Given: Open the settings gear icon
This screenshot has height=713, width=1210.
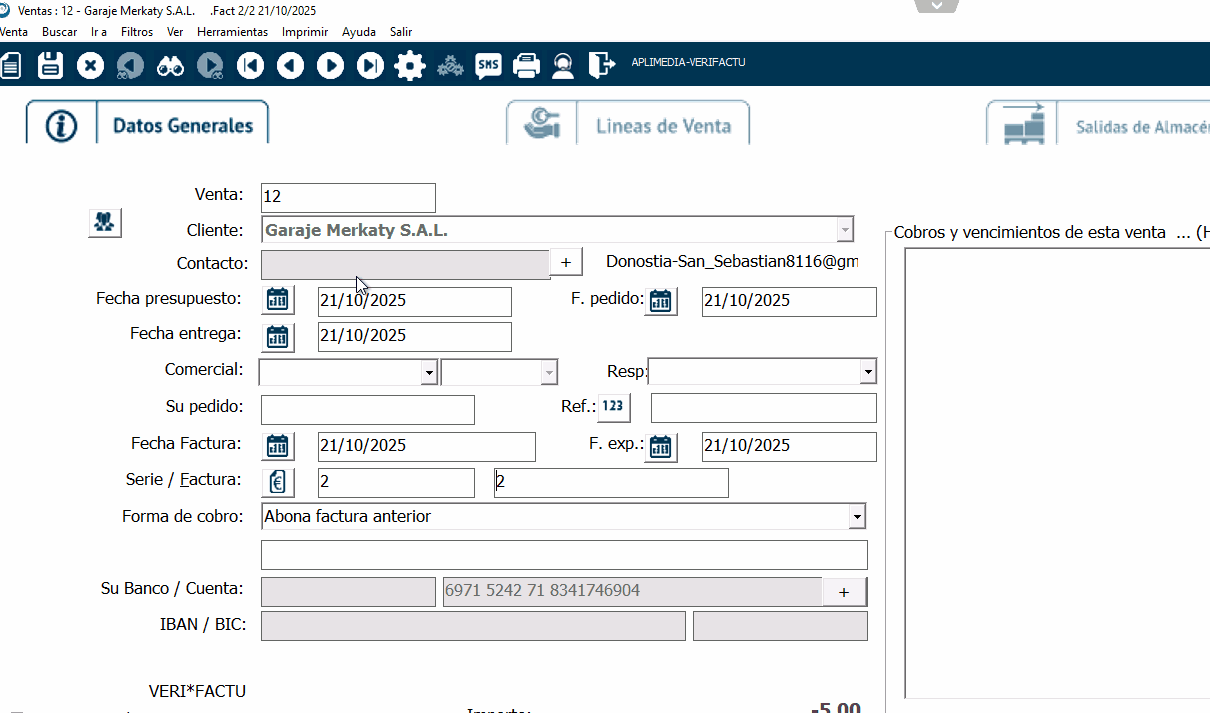Looking at the screenshot, I should [x=410, y=66].
